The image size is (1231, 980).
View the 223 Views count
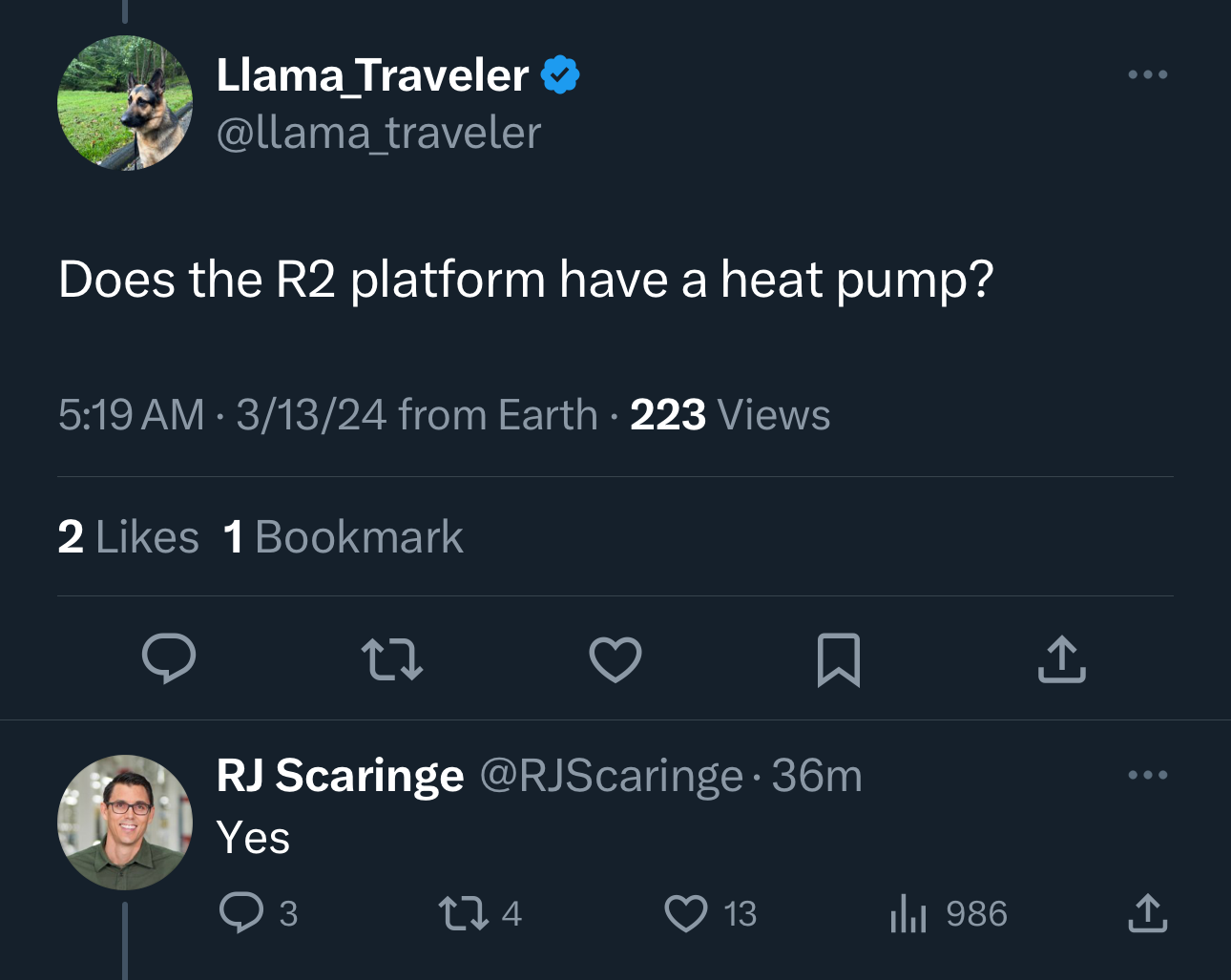[728, 414]
